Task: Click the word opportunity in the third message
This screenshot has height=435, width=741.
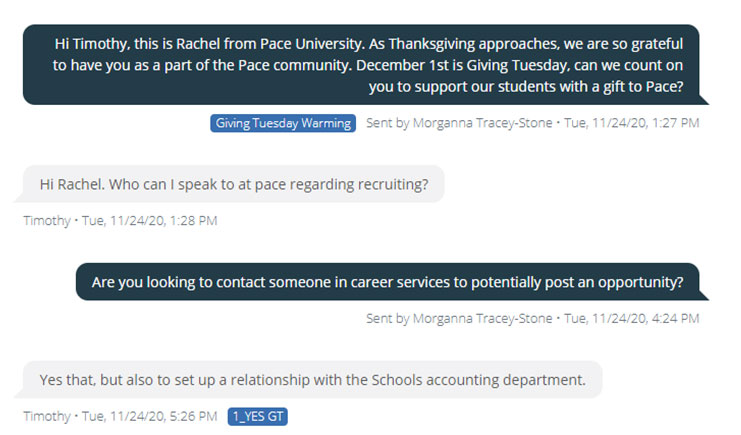Action: (x=640, y=282)
